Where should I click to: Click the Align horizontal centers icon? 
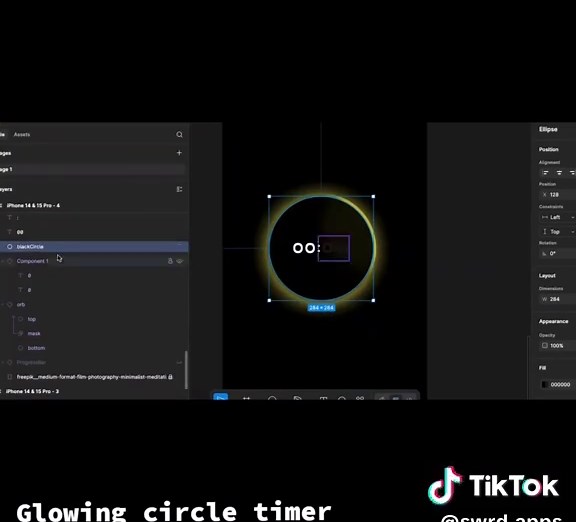(x=559, y=173)
